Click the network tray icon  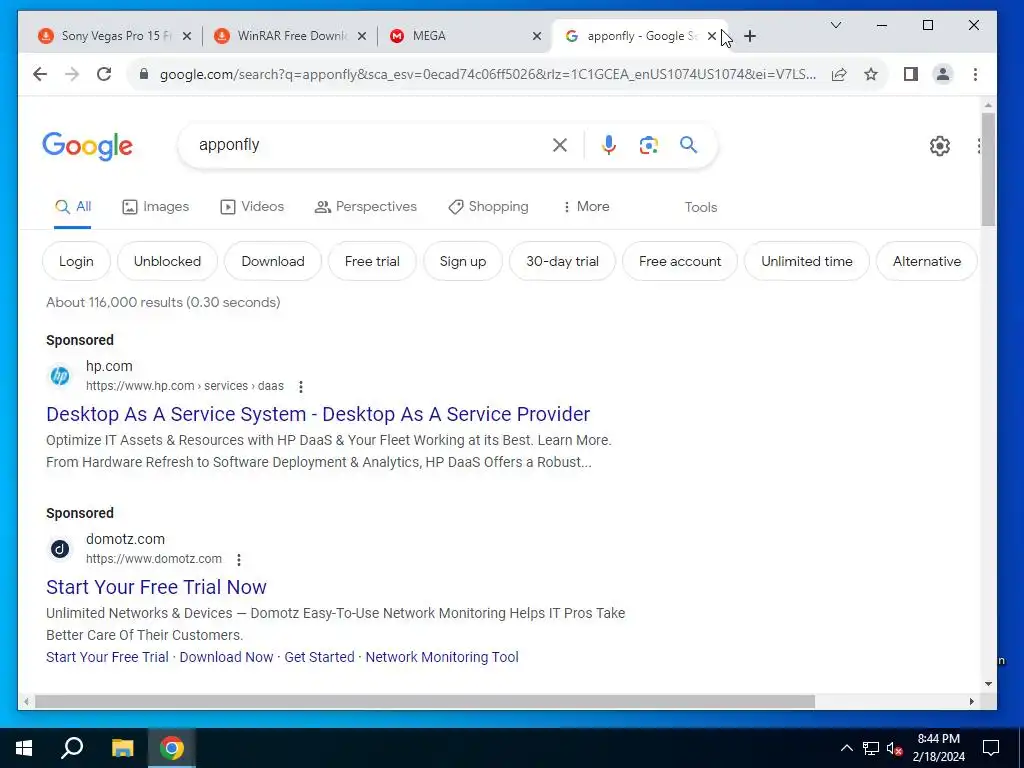871,748
